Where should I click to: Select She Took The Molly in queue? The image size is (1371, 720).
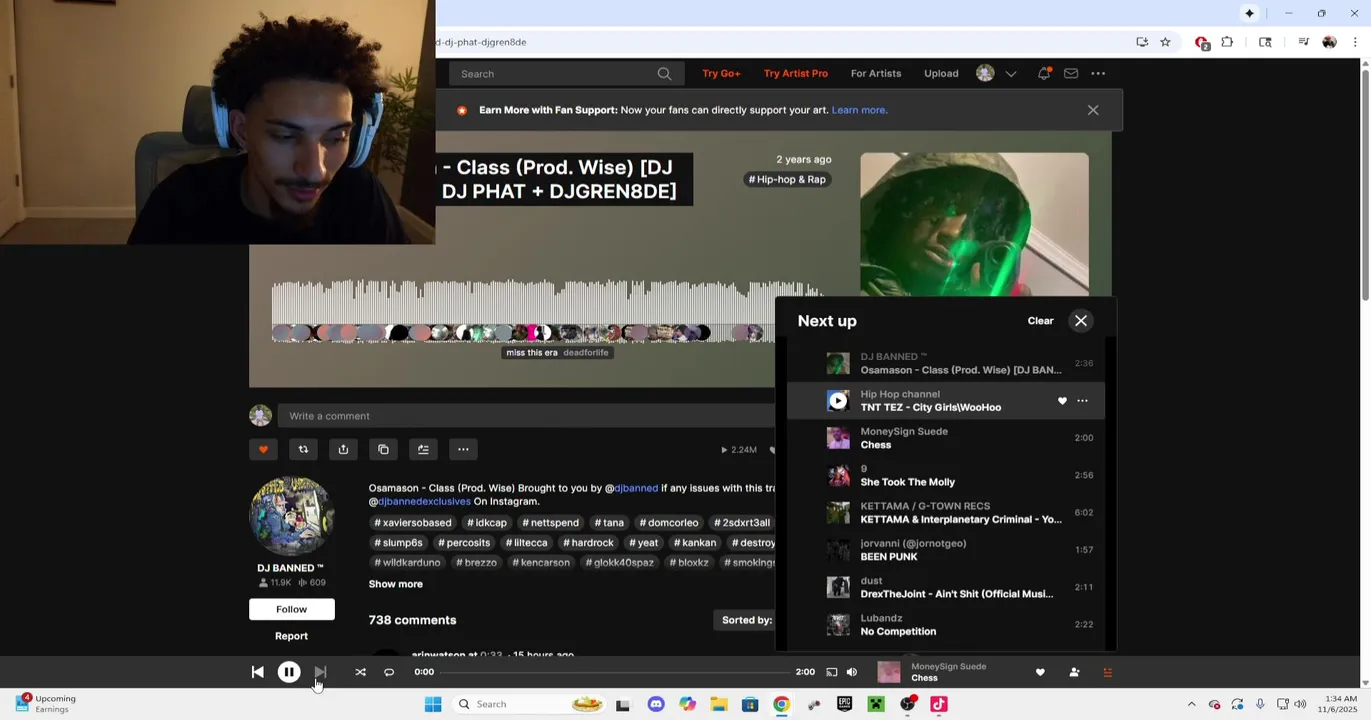click(946, 475)
